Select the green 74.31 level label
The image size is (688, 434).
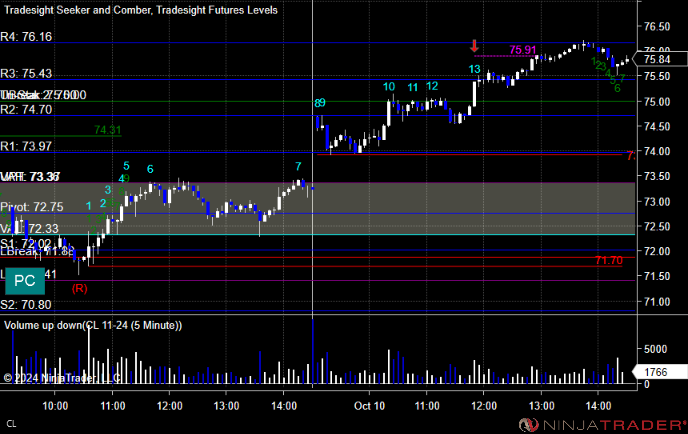[x=108, y=129]
